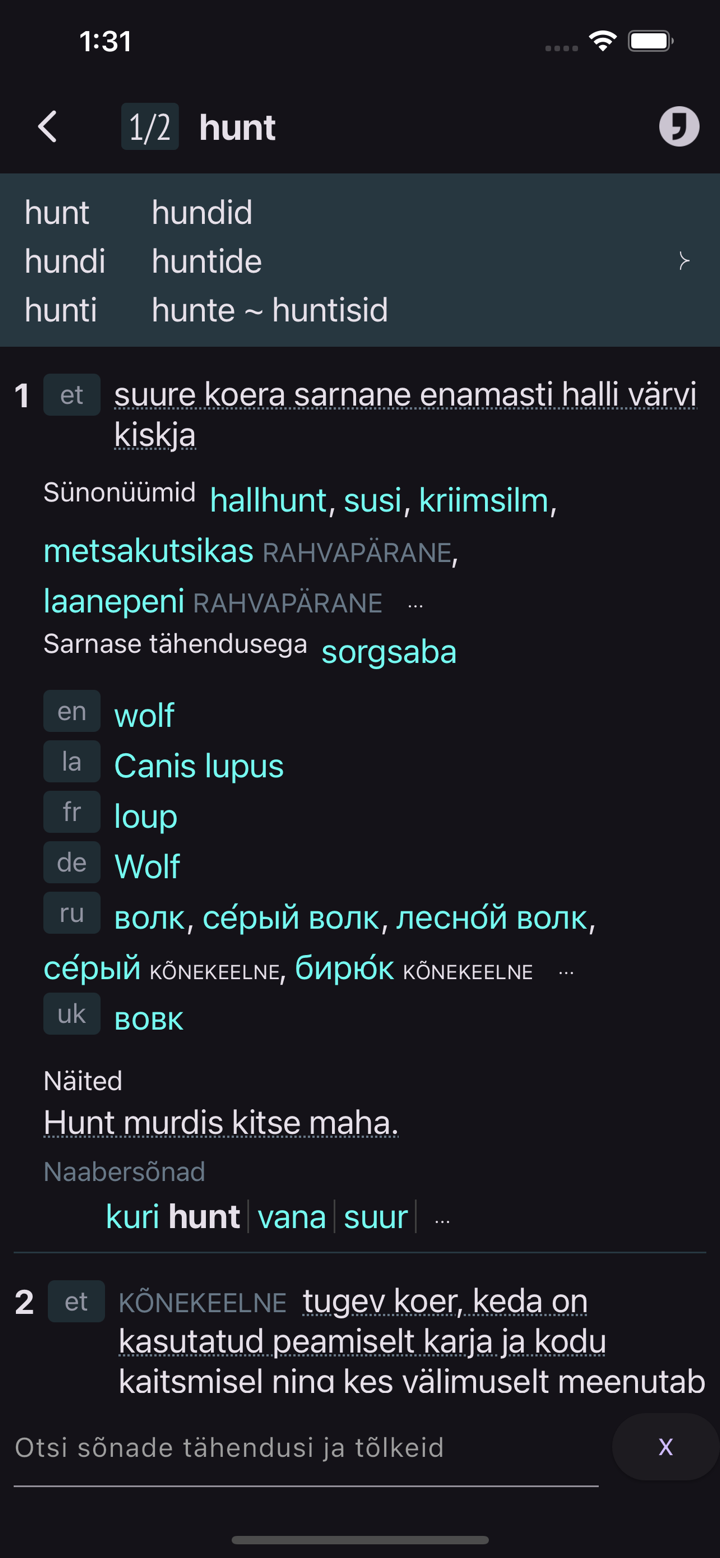Tap the X button near the search bar
This screenshot has height=1558, width=720.
(x=664, y=1446)
